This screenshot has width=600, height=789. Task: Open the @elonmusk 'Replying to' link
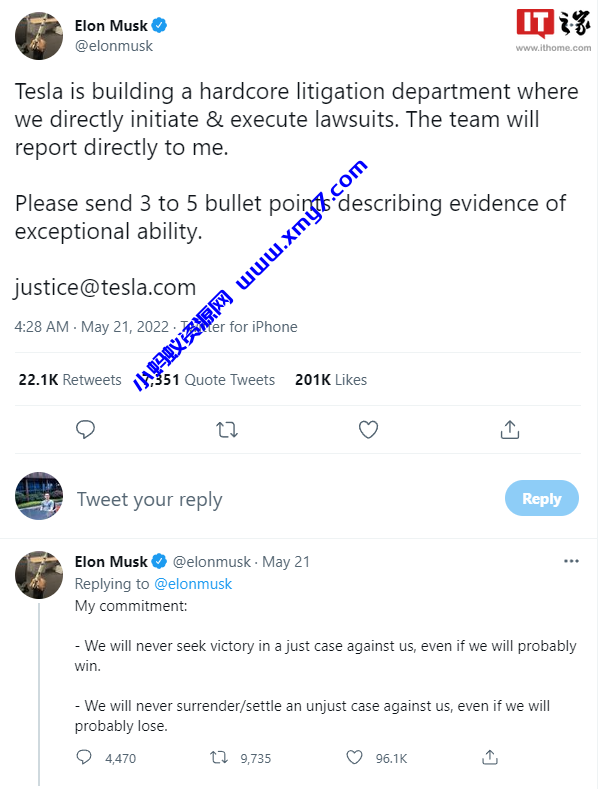click(x=192, y=584)
